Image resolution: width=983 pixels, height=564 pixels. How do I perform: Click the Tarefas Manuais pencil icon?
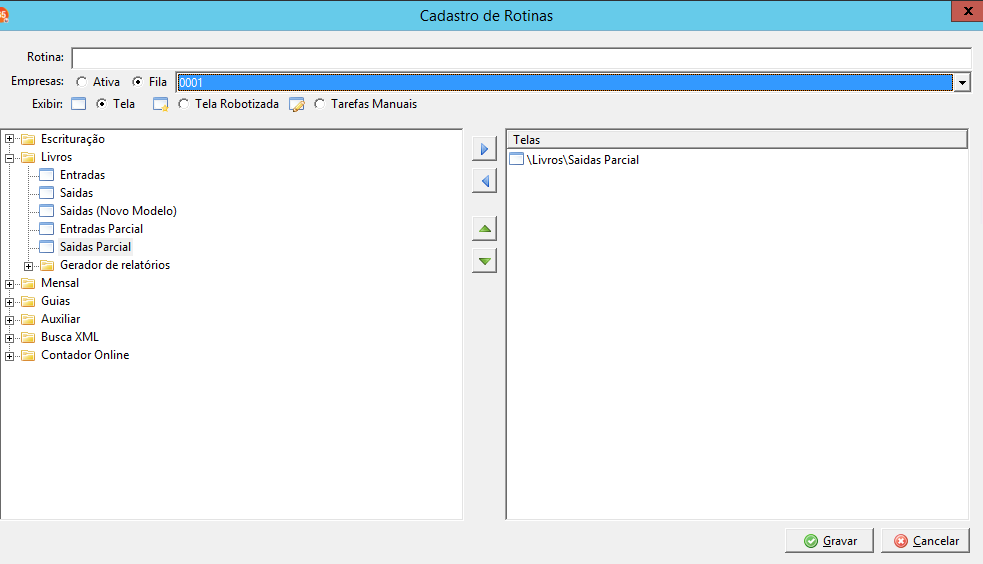tap(297, 105)
